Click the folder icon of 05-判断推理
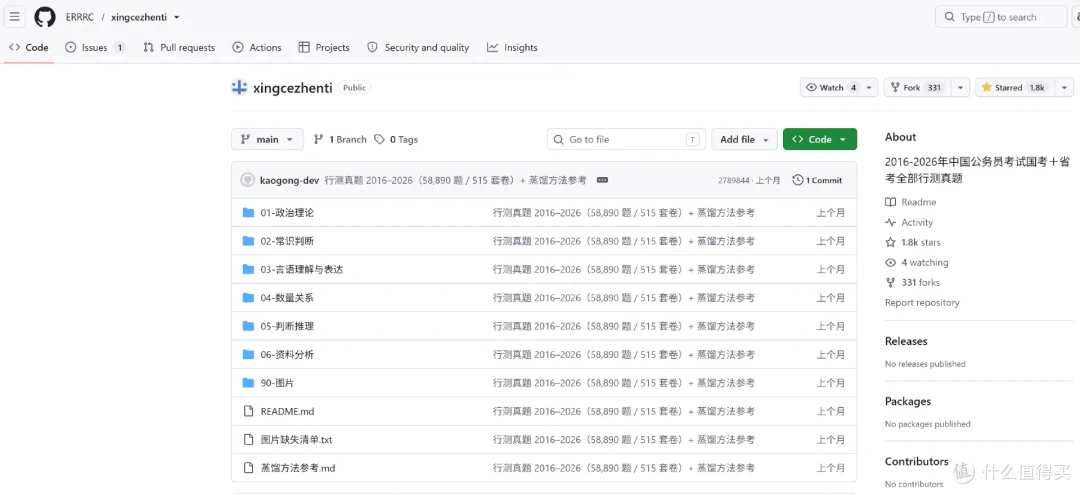Screen dimensions: 1080x494 pyautogui.click(x=249, y=326)
